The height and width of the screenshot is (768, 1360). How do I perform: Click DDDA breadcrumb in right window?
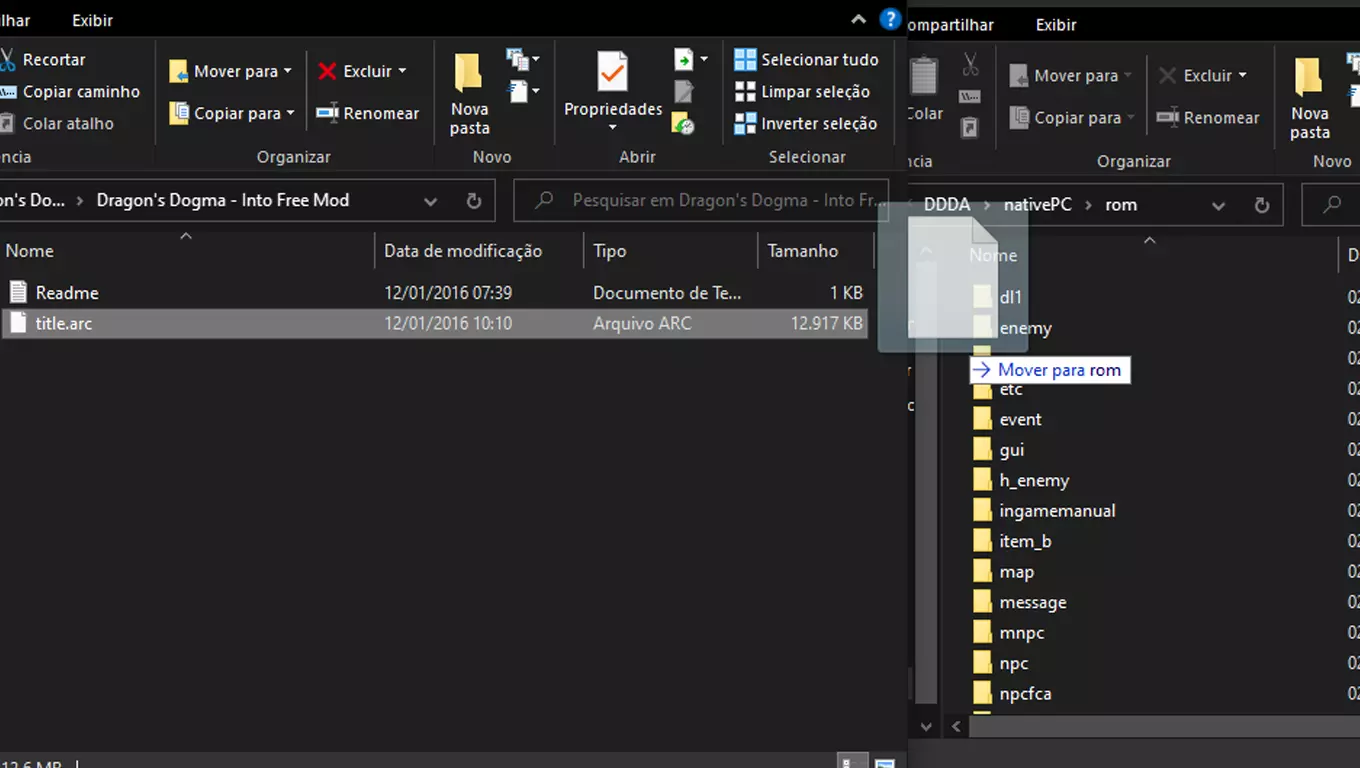pyautogui.click(x=946, y=205)
